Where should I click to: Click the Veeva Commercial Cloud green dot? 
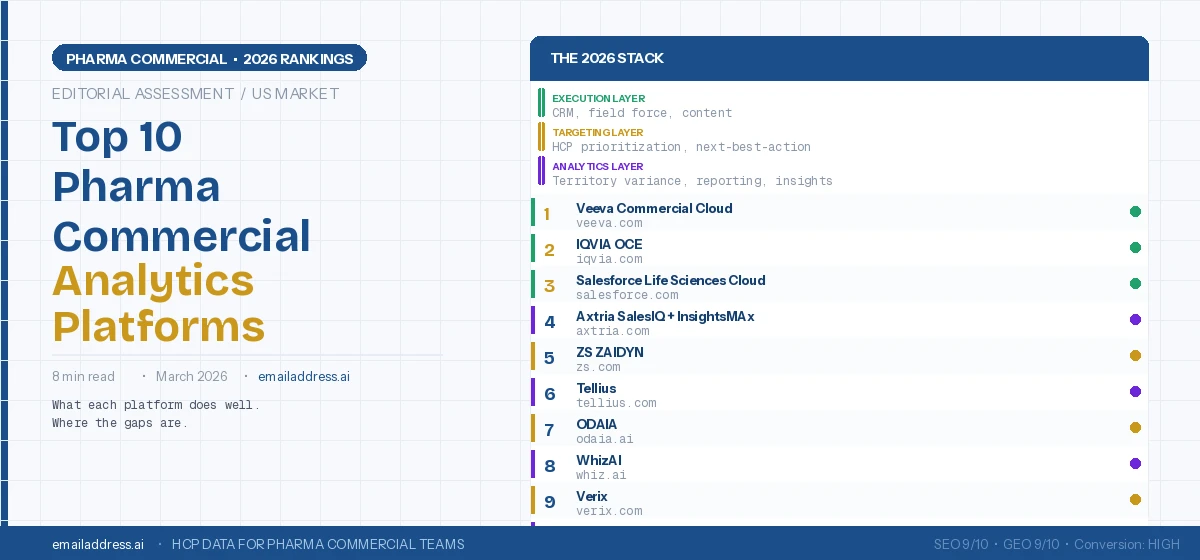(x=1135, y=212)
